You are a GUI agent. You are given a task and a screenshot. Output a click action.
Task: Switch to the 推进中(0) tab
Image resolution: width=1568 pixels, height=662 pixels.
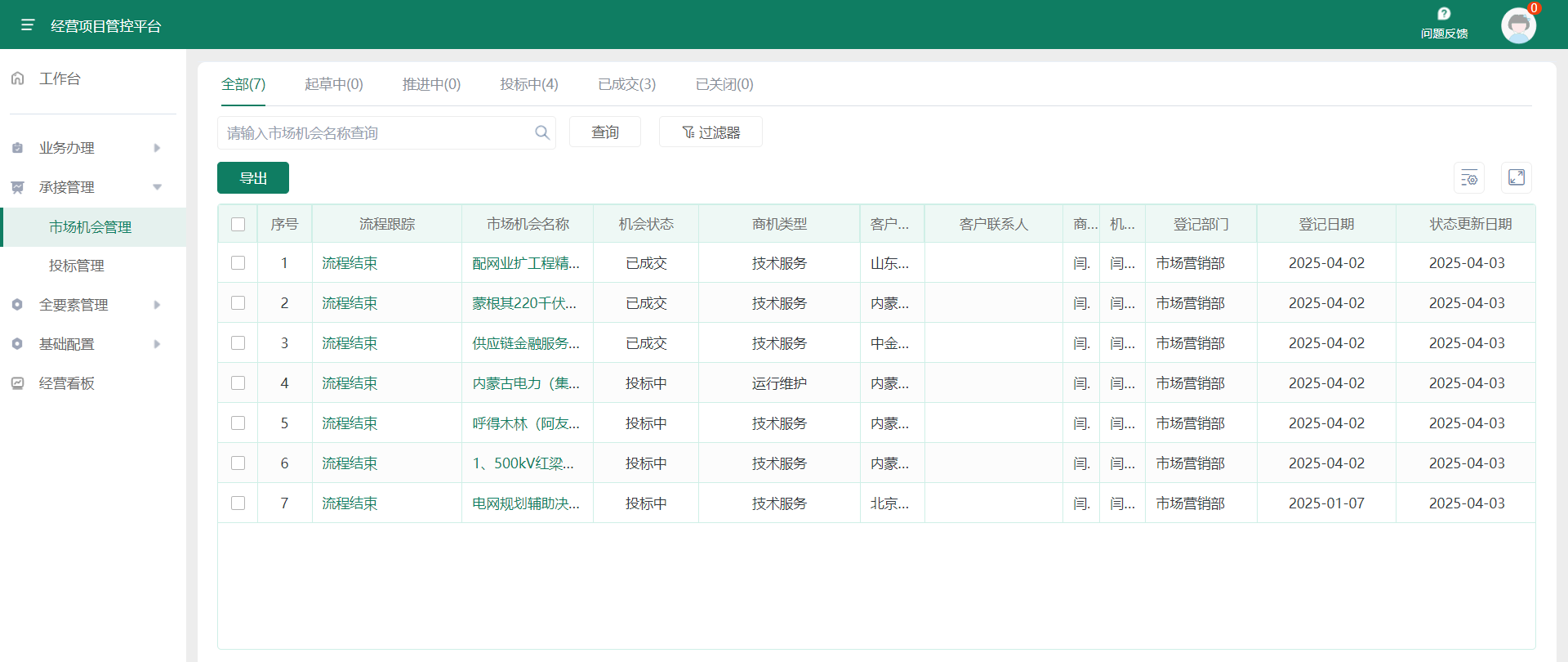(x=431, y=84)
